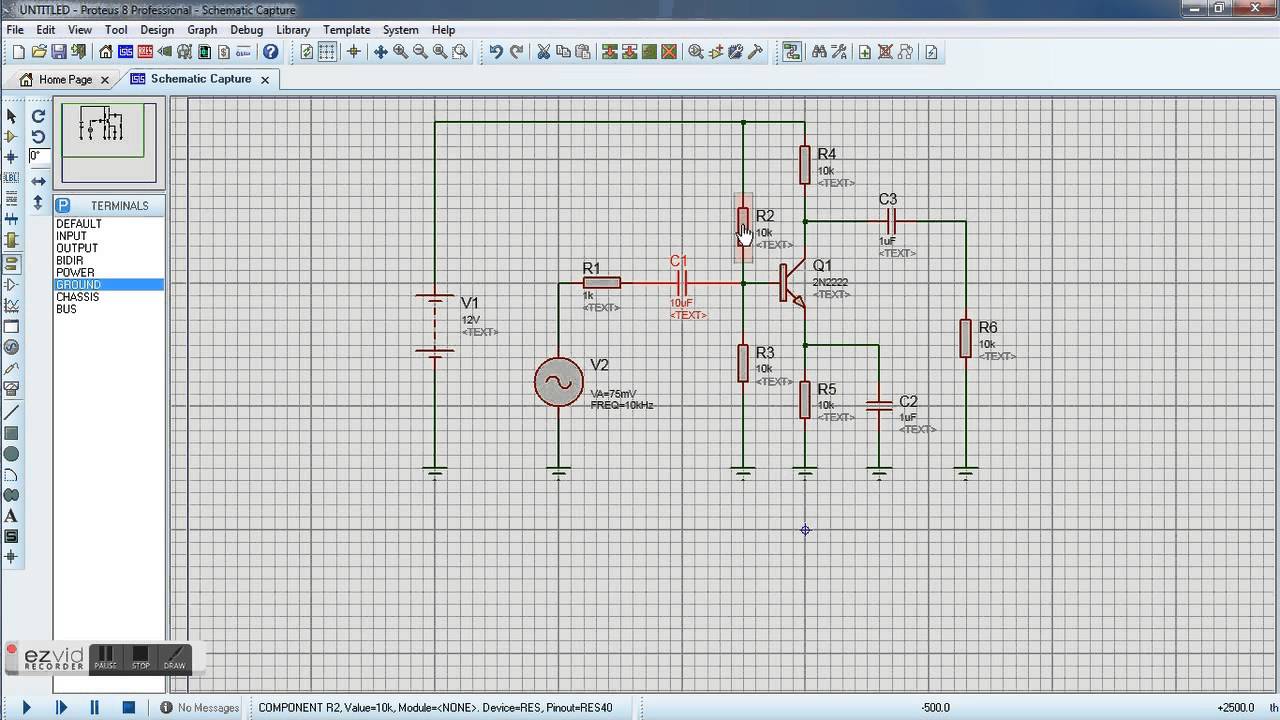Click the Redo arrow icon
Viewport: 1280px width, 720px height.
click(x=516, y=52)
